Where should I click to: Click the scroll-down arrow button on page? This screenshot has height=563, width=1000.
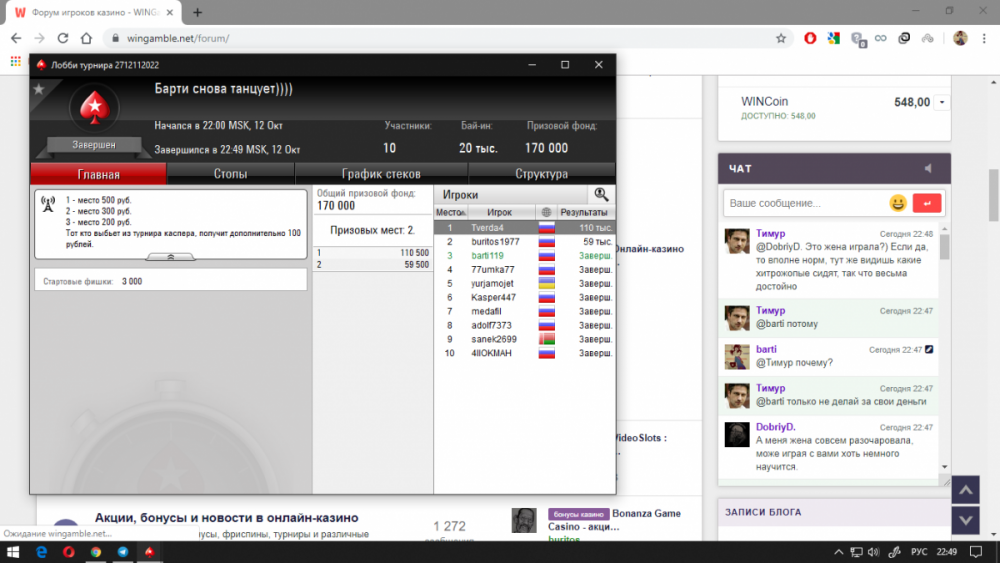pyautogui.click(x=965, y=519)
